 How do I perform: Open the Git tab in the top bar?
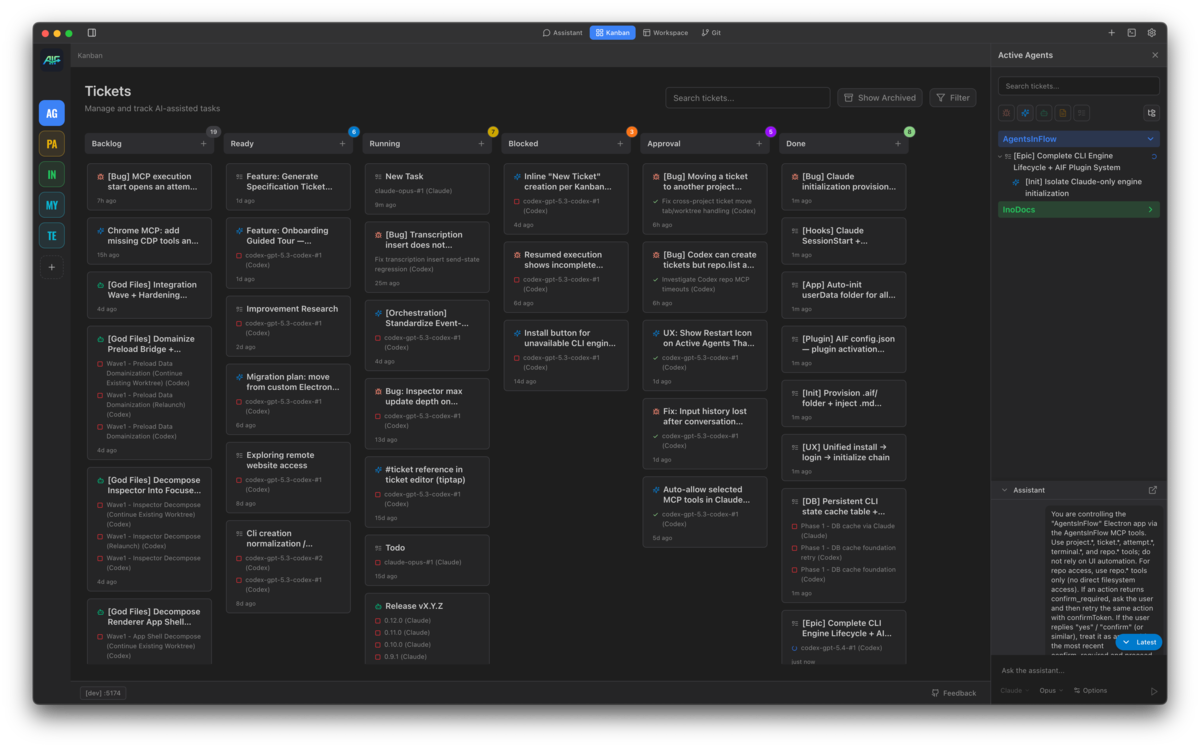(710, 32)
